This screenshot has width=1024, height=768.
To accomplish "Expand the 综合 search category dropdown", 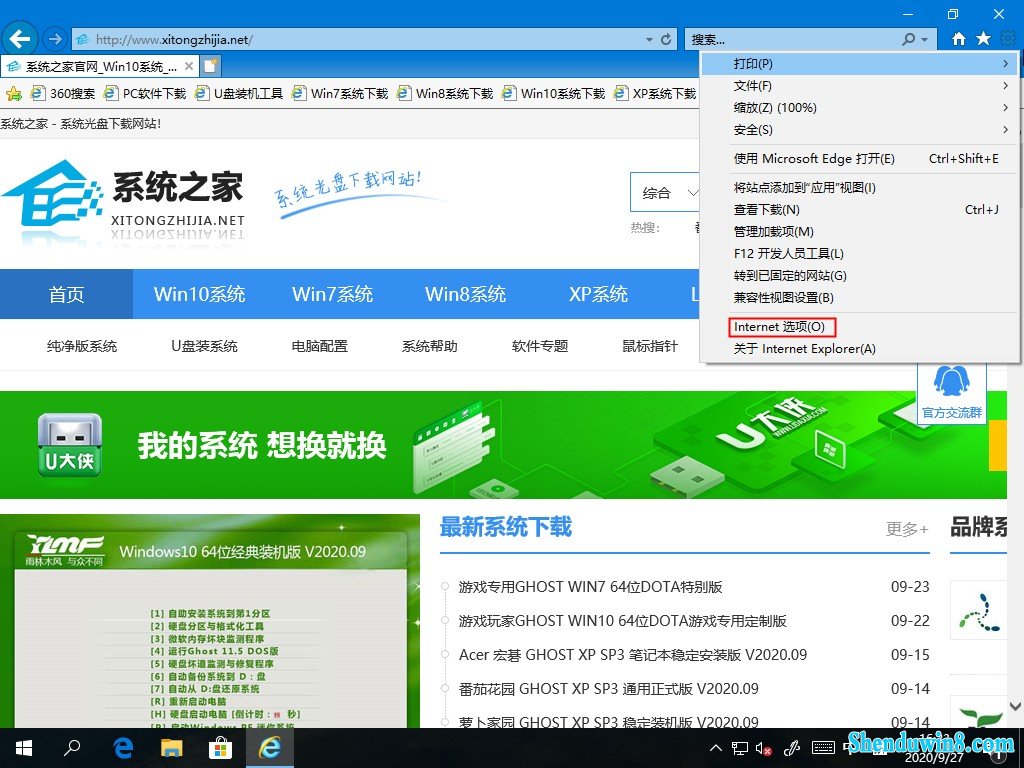I will pyautogui.click(x=665, y=193).
